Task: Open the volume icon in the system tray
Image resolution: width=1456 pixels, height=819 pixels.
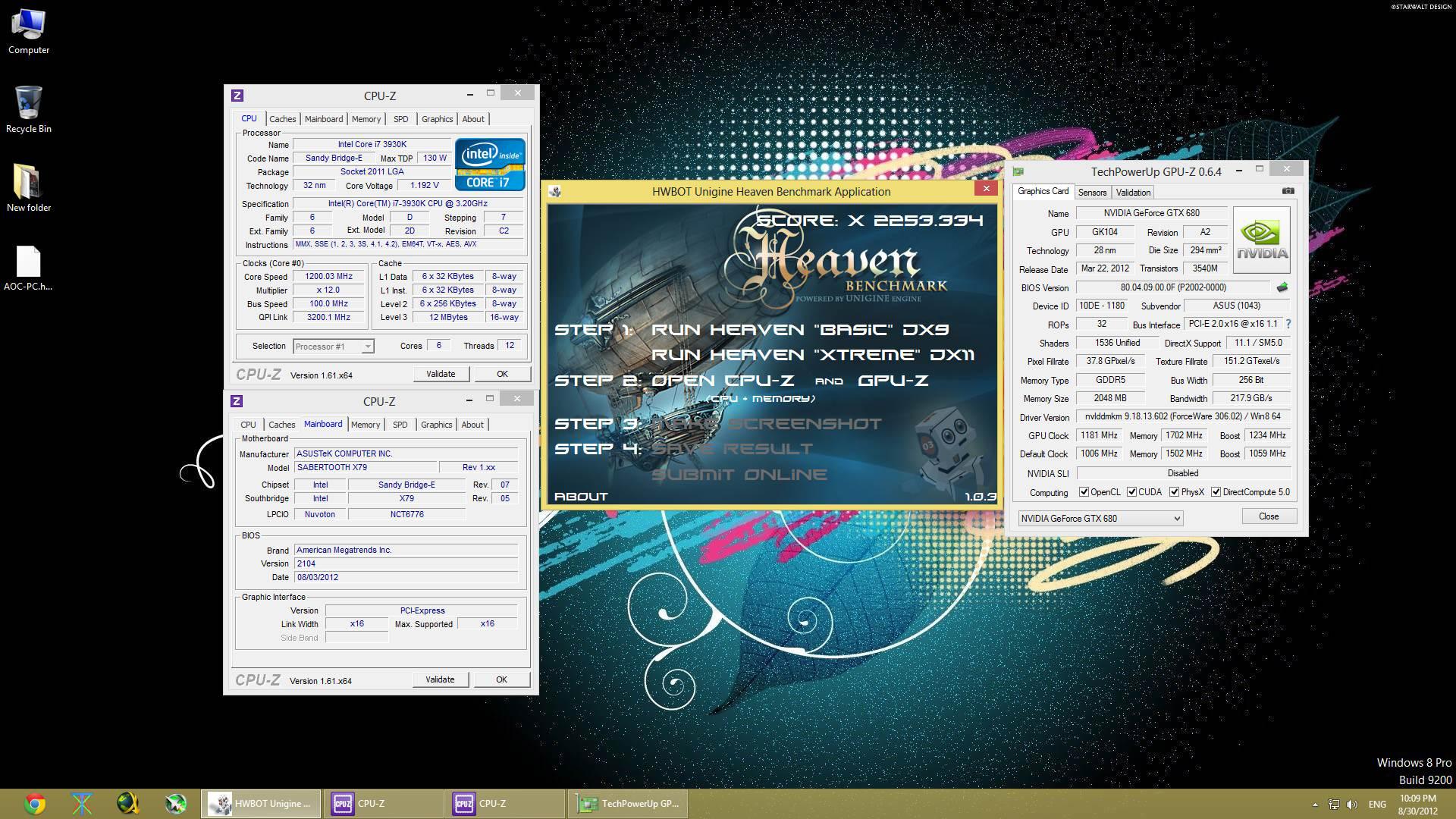Action: coord(1352,805)
